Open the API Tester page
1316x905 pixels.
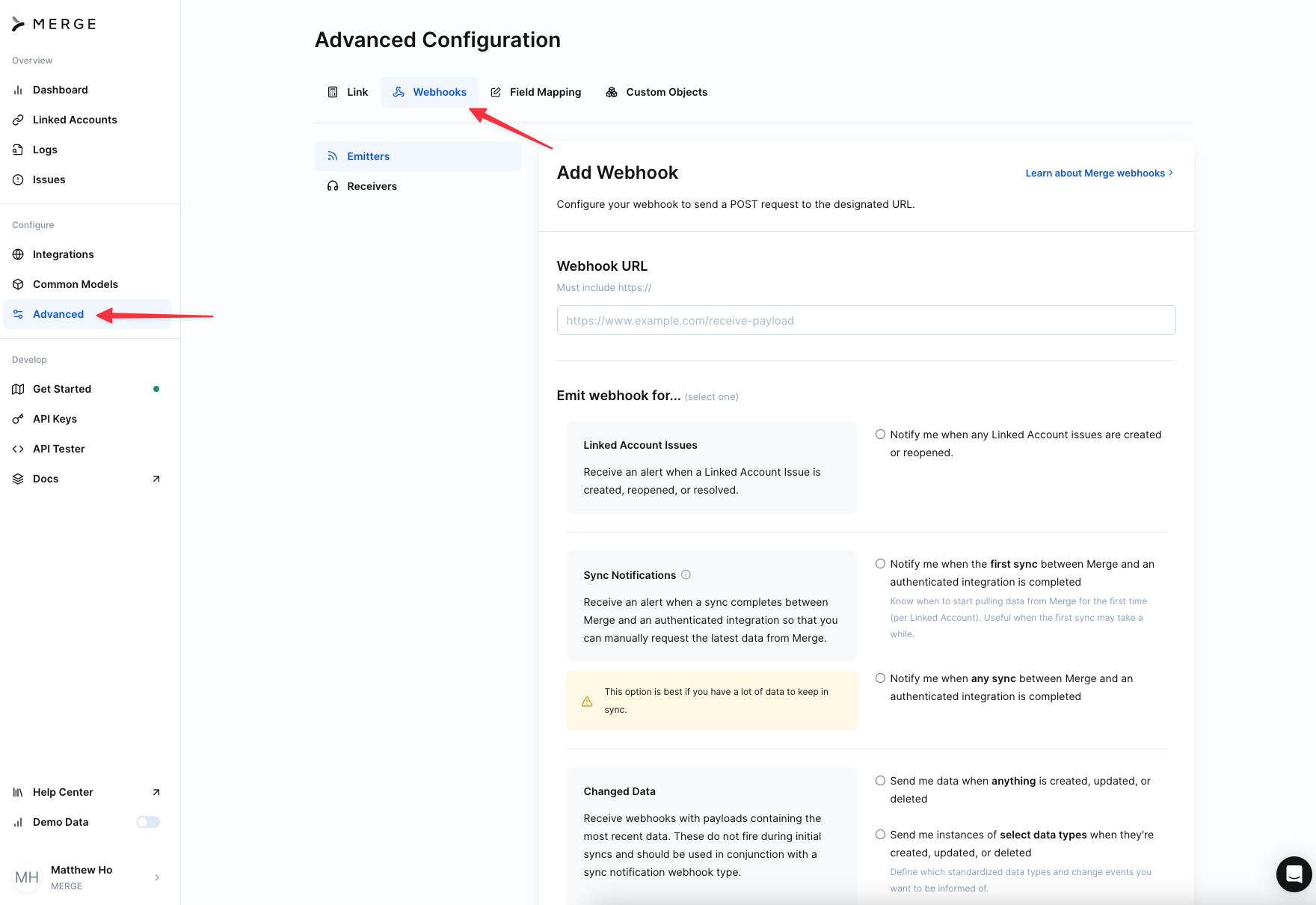(x=58, y=449)
